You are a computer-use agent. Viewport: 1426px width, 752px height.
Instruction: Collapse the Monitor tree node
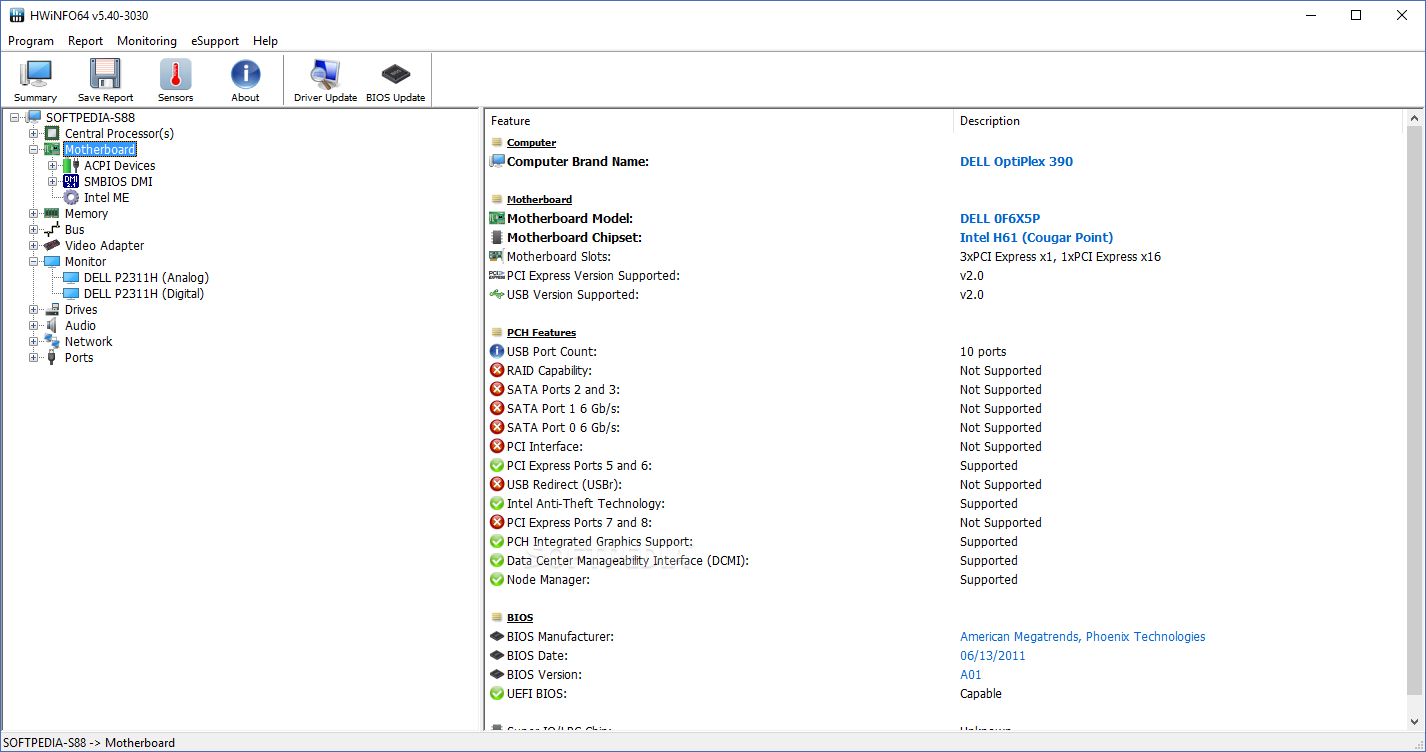pos(33,262)
